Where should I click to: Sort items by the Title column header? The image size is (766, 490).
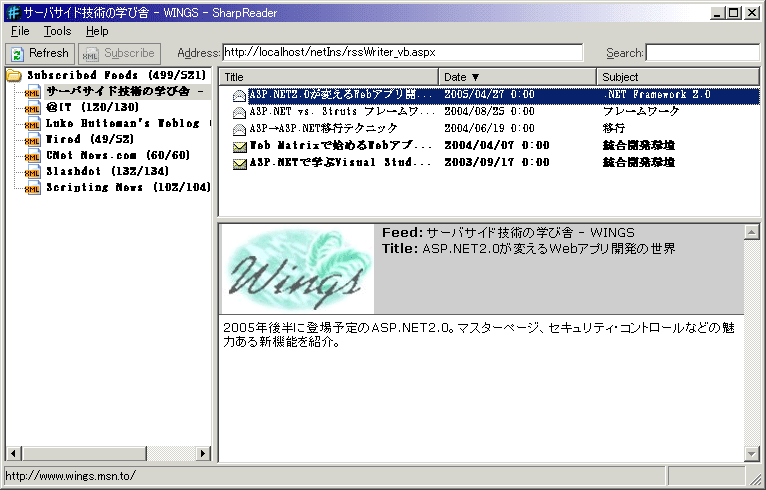pyautogui.click(x=329, y=77)
